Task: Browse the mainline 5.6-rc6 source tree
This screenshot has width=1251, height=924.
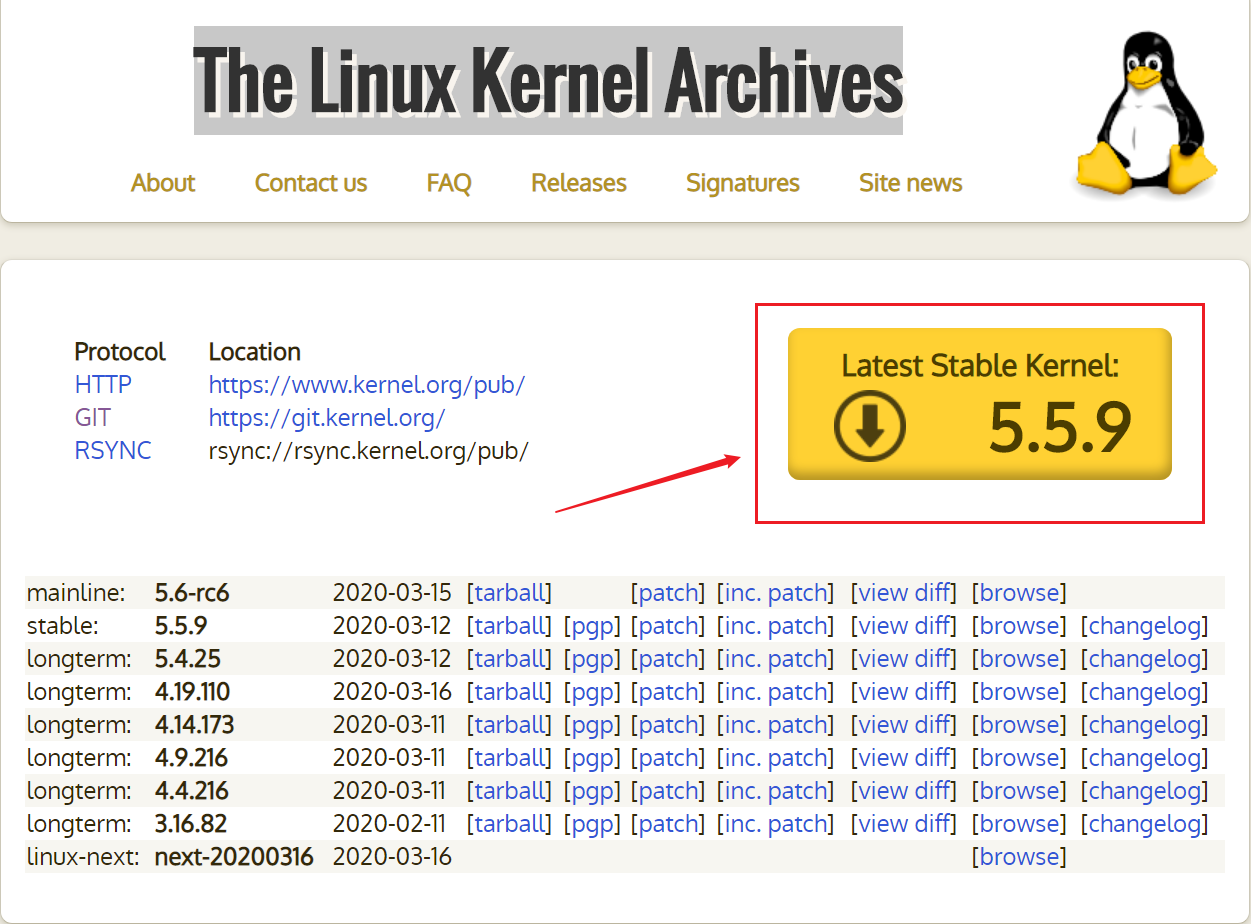Action: tap(1019, 593)
